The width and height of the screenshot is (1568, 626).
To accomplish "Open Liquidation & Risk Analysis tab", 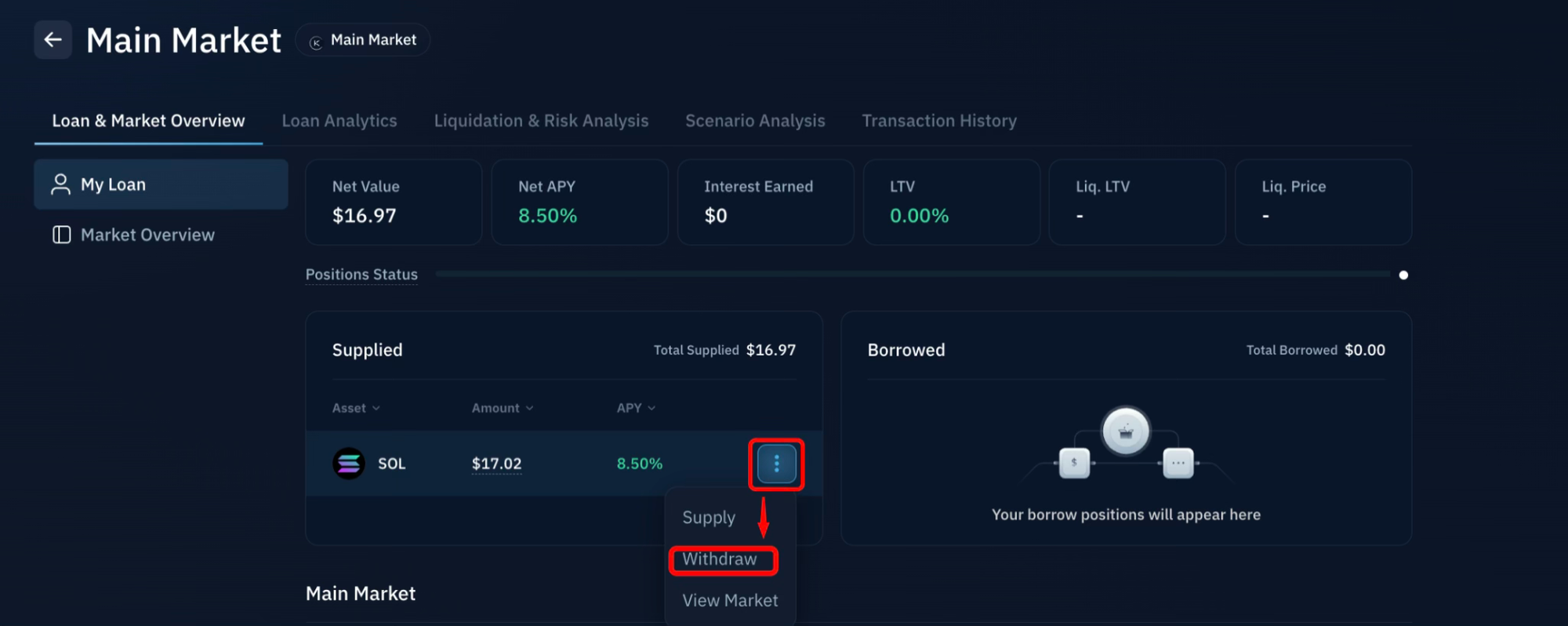I will tap(541, 121).
